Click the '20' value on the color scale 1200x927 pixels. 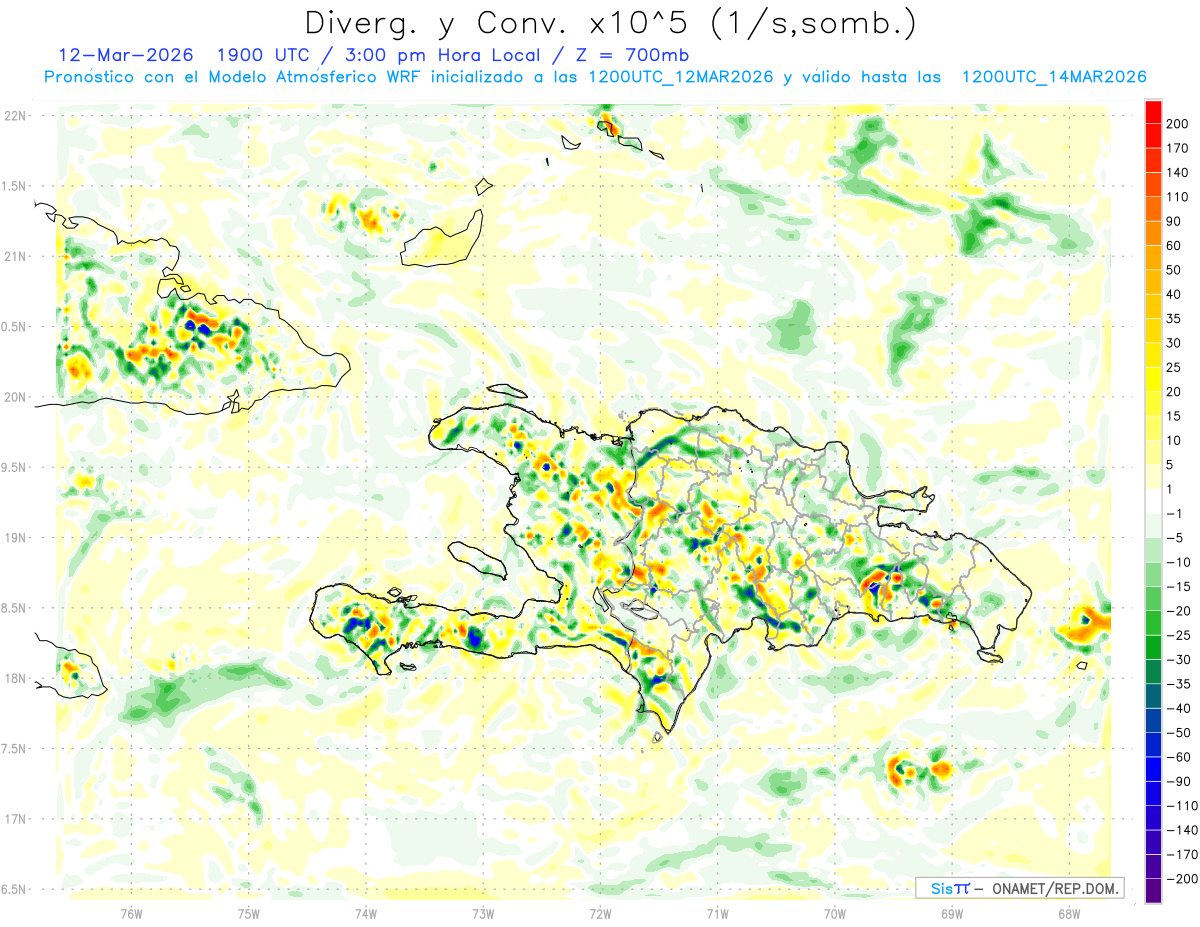tap(1175, 392)
